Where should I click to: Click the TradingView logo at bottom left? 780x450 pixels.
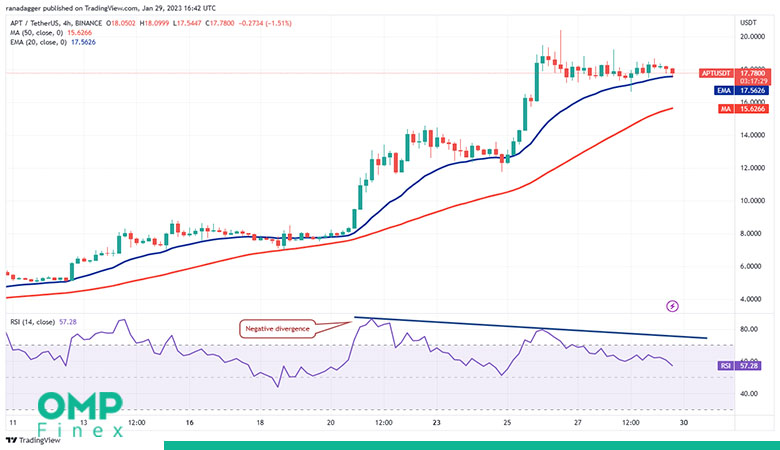[x=33, y=441]
